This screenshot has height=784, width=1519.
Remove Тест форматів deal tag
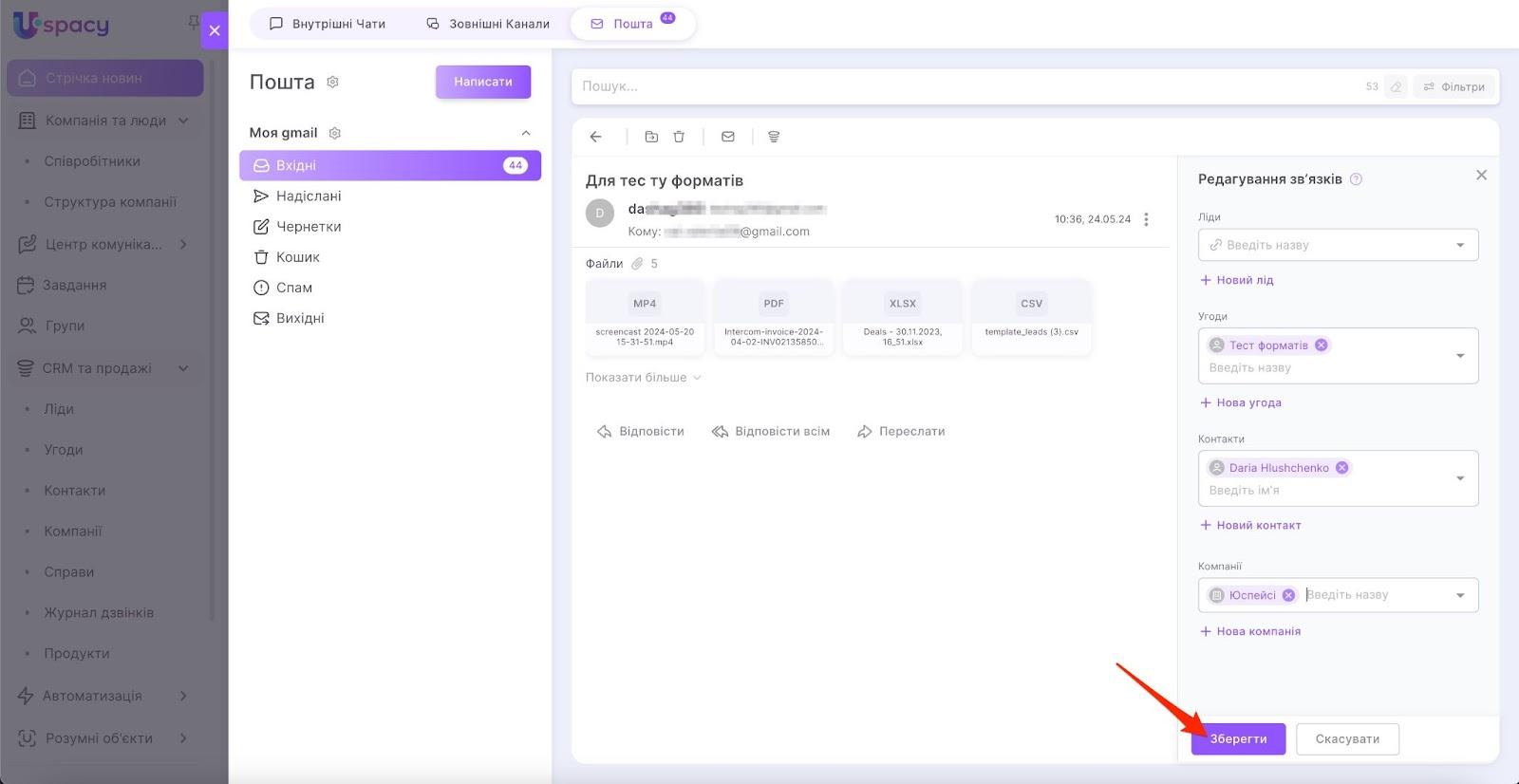(1321, 345)
